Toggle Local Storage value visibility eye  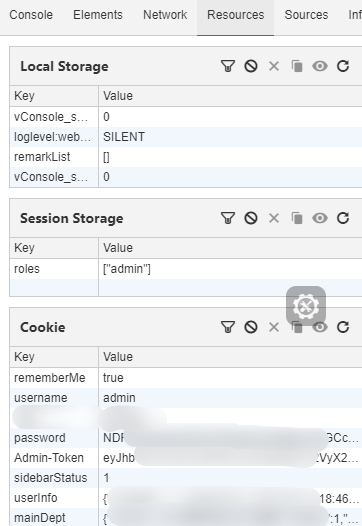click(320, 66)
